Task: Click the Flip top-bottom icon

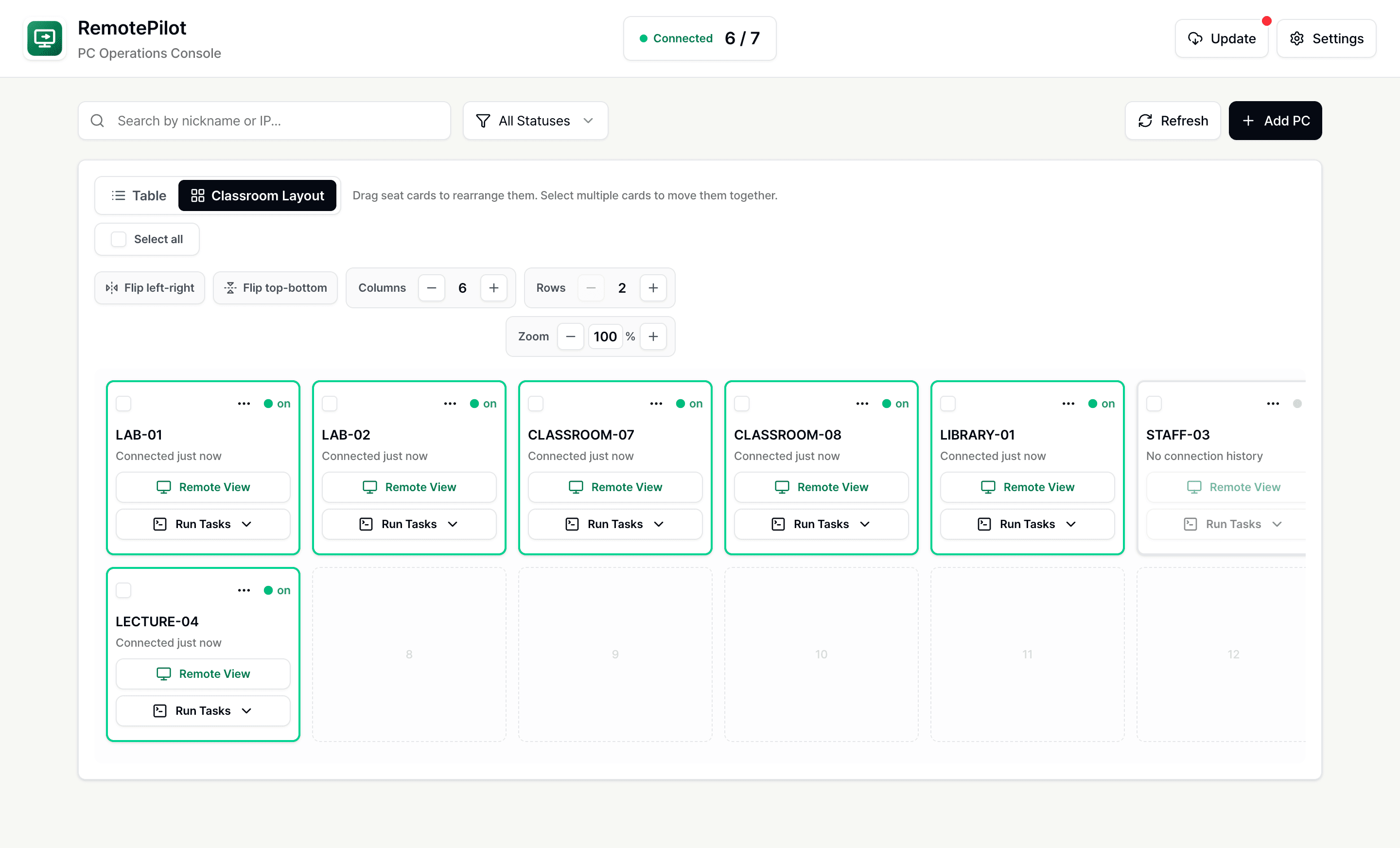Action: (x=230, y=288)
